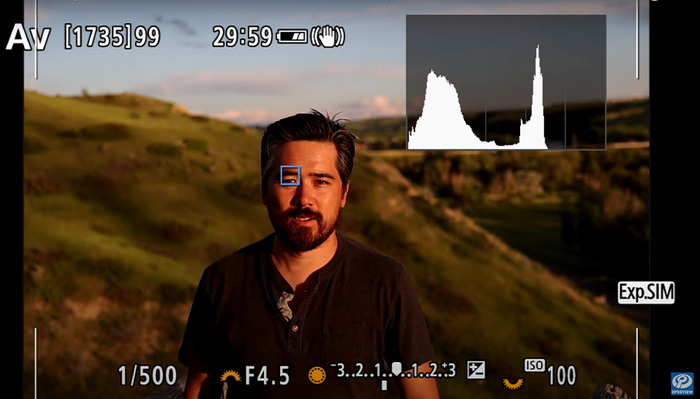Image resolution: width=700 pixels, height=399 pixels.
Task: Click the -3 end of the exposure scale
Action: point(338,370)
